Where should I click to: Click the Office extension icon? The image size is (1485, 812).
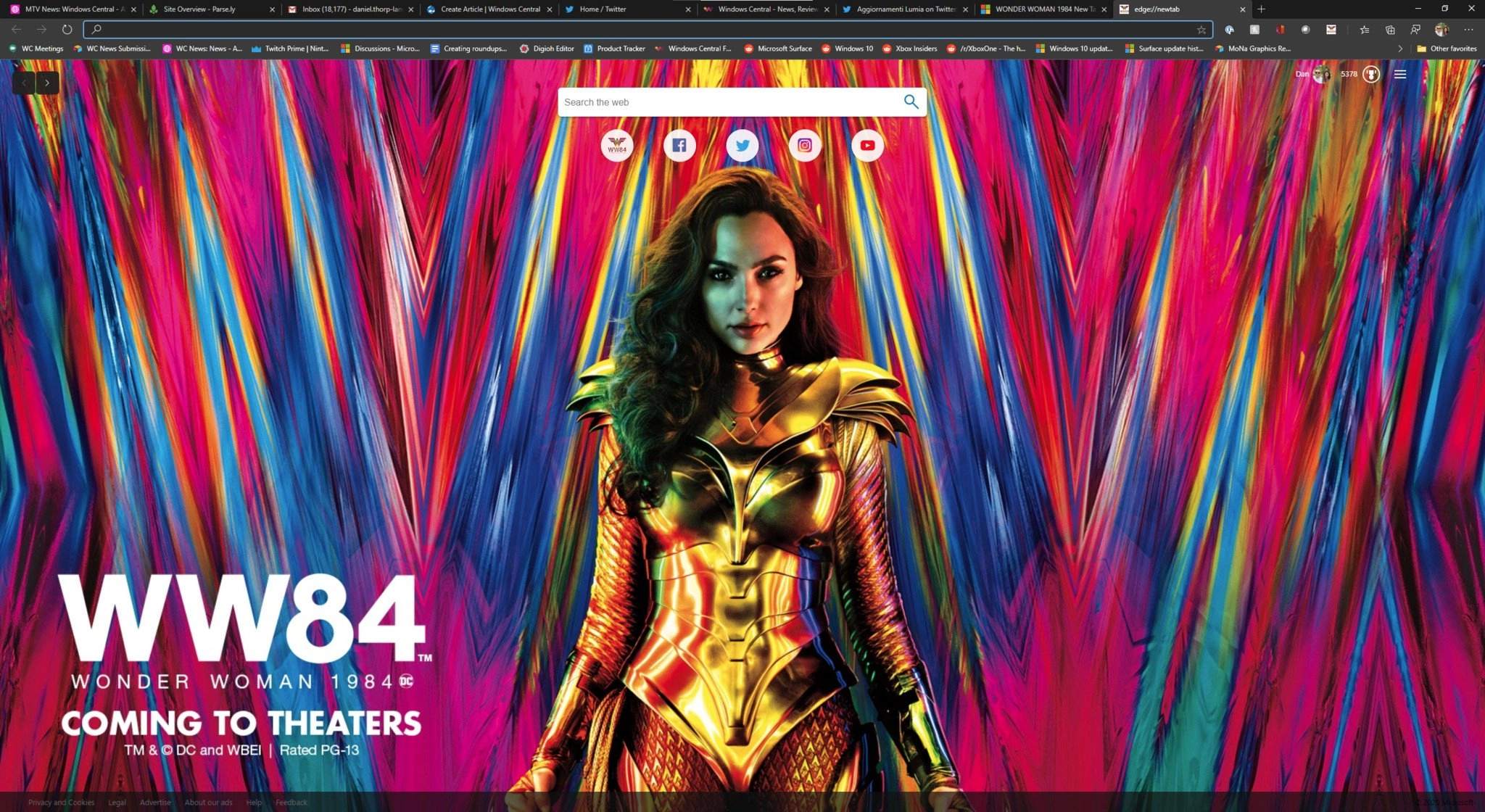tap(1280, 30)
